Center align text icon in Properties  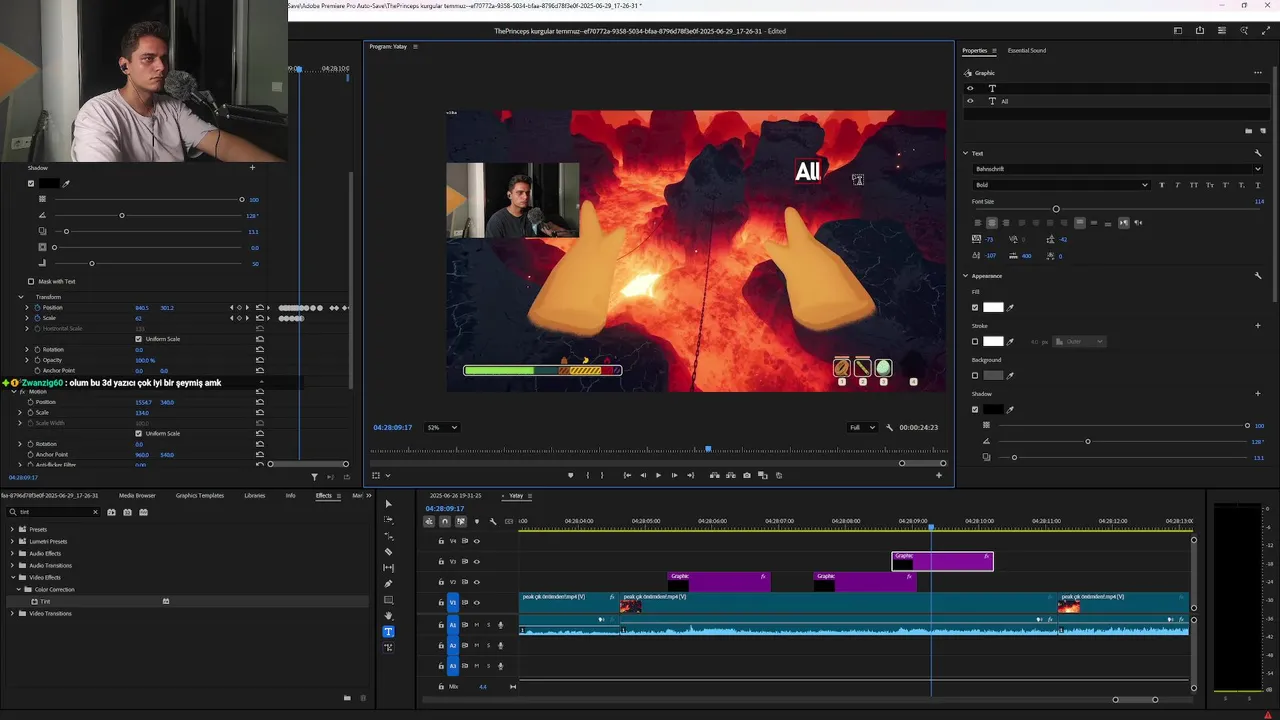point(992,223)
